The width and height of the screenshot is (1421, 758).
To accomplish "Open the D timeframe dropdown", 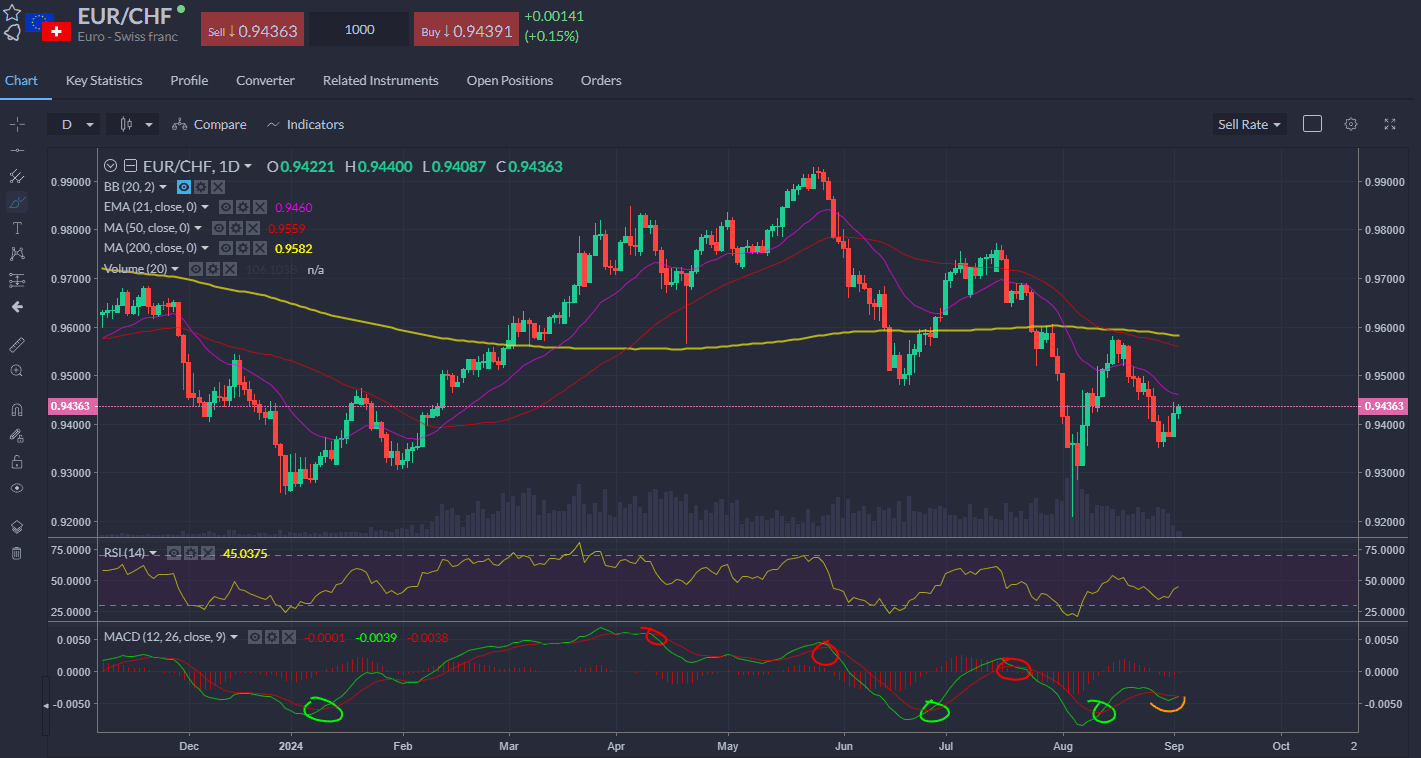I will click(x=76, y=125).
